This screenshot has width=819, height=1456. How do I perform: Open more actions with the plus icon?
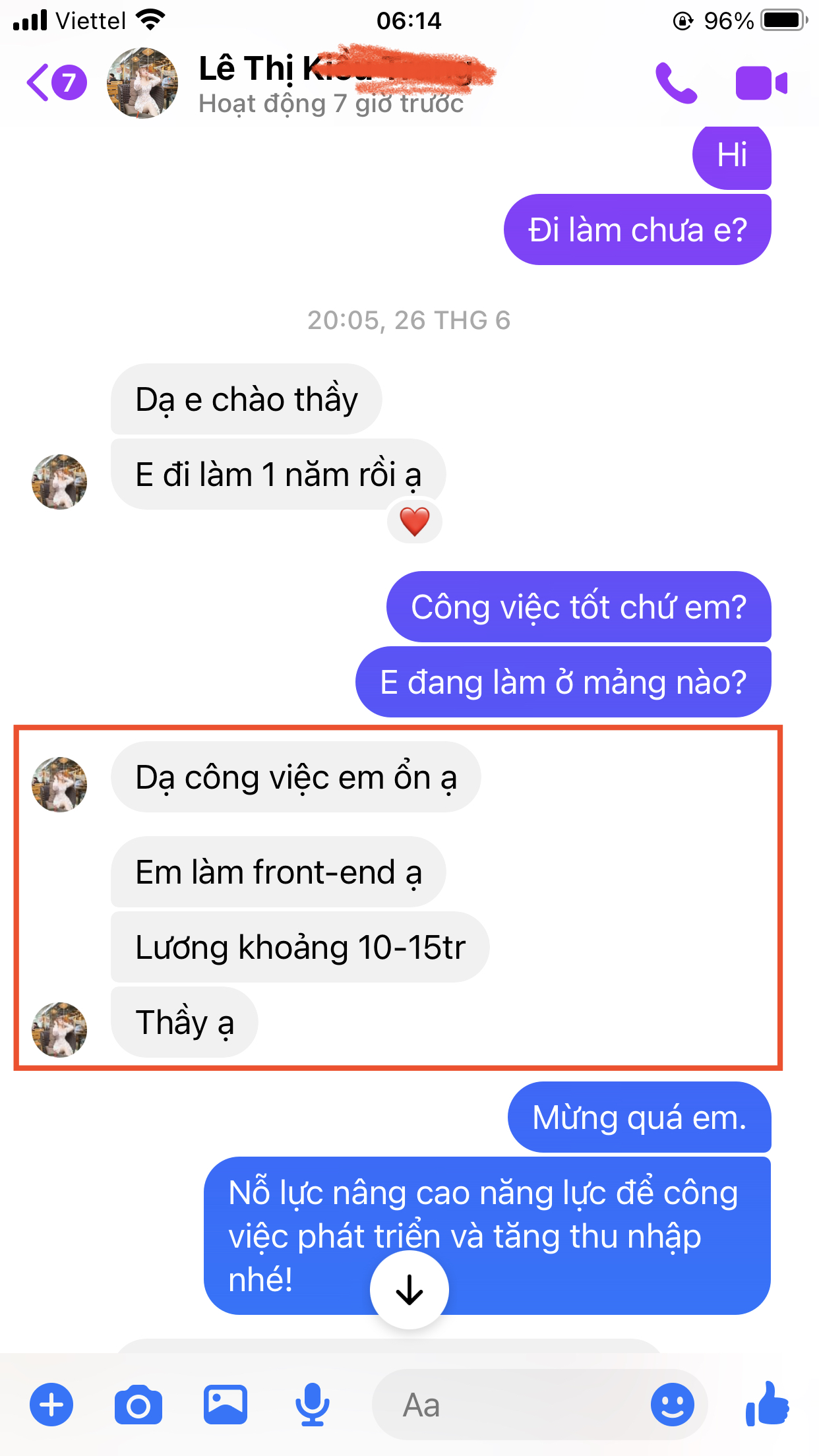(x=51, y=1405)
